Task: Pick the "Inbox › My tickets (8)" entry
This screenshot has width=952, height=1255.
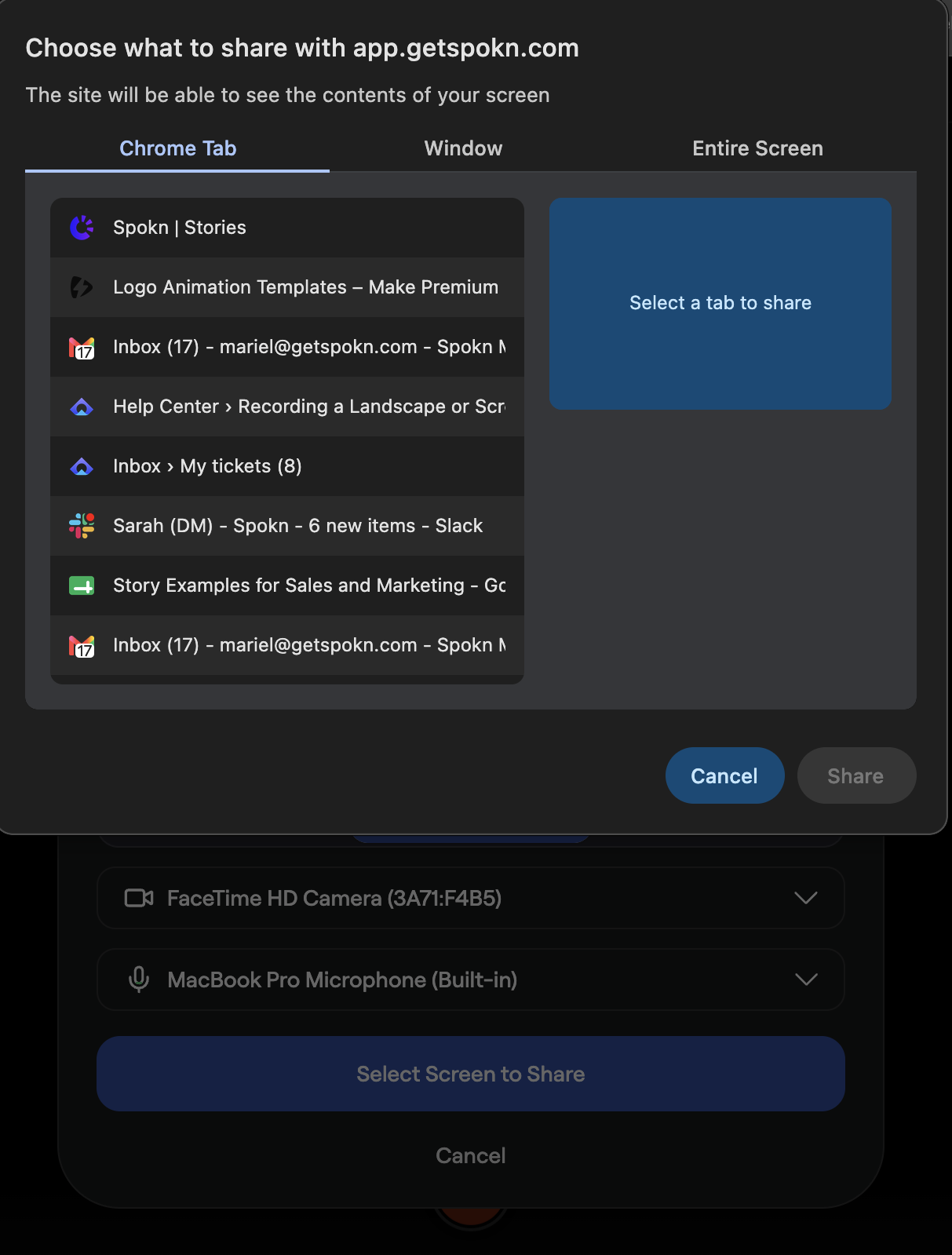Action: (287, 466)
